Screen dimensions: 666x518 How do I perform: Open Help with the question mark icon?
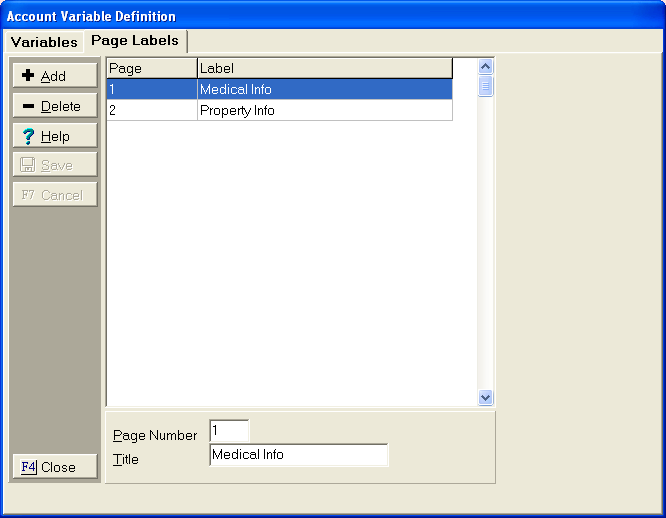tap(55, 136)
